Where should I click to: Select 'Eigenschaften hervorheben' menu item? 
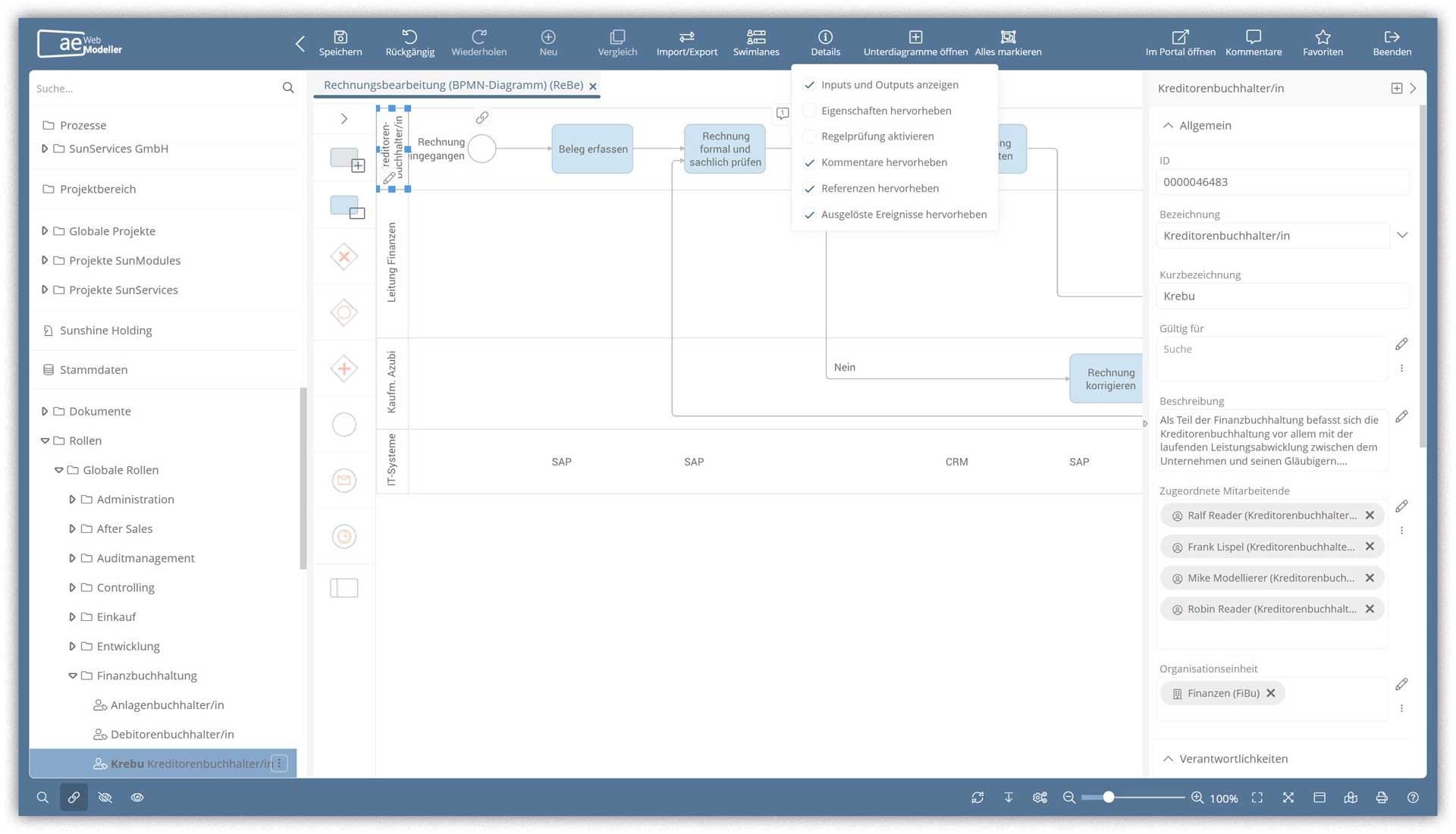coord(886,110)
